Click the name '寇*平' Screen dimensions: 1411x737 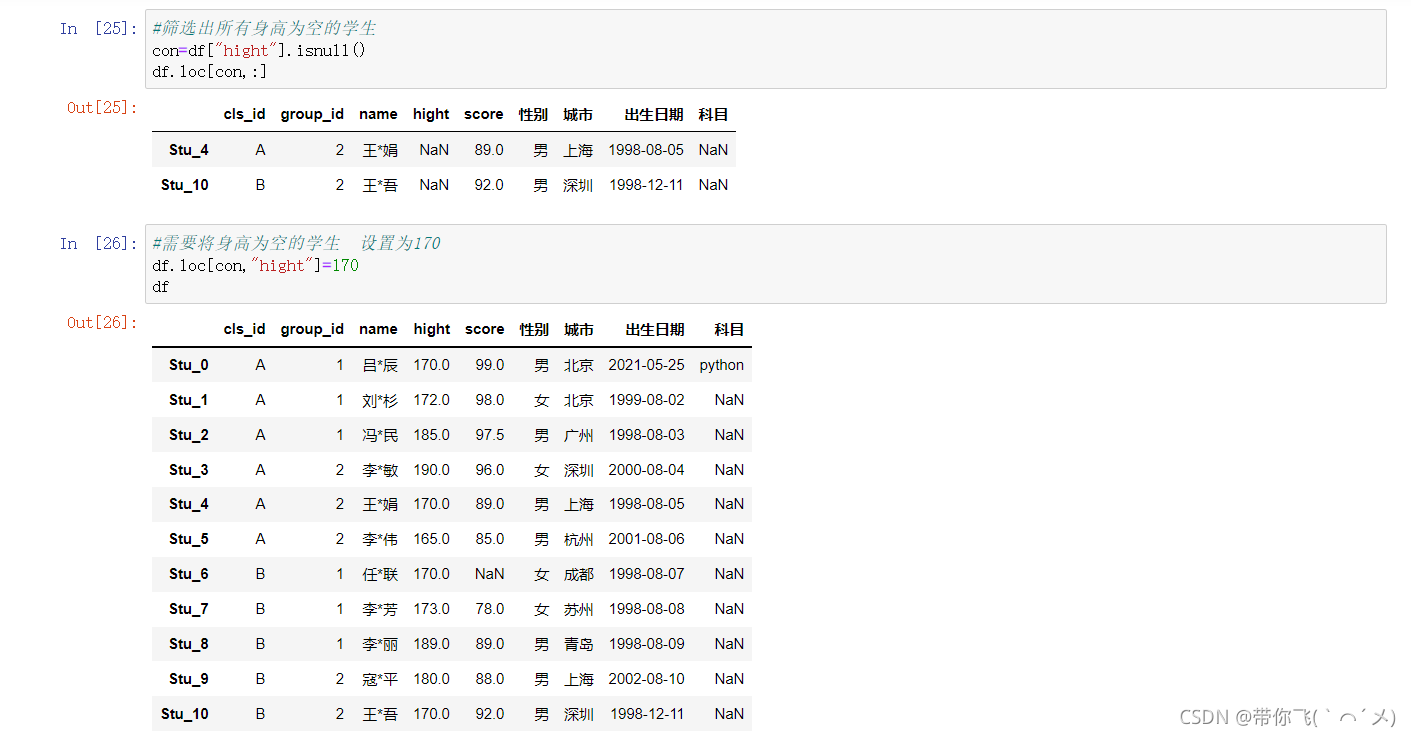coord(380,679)
